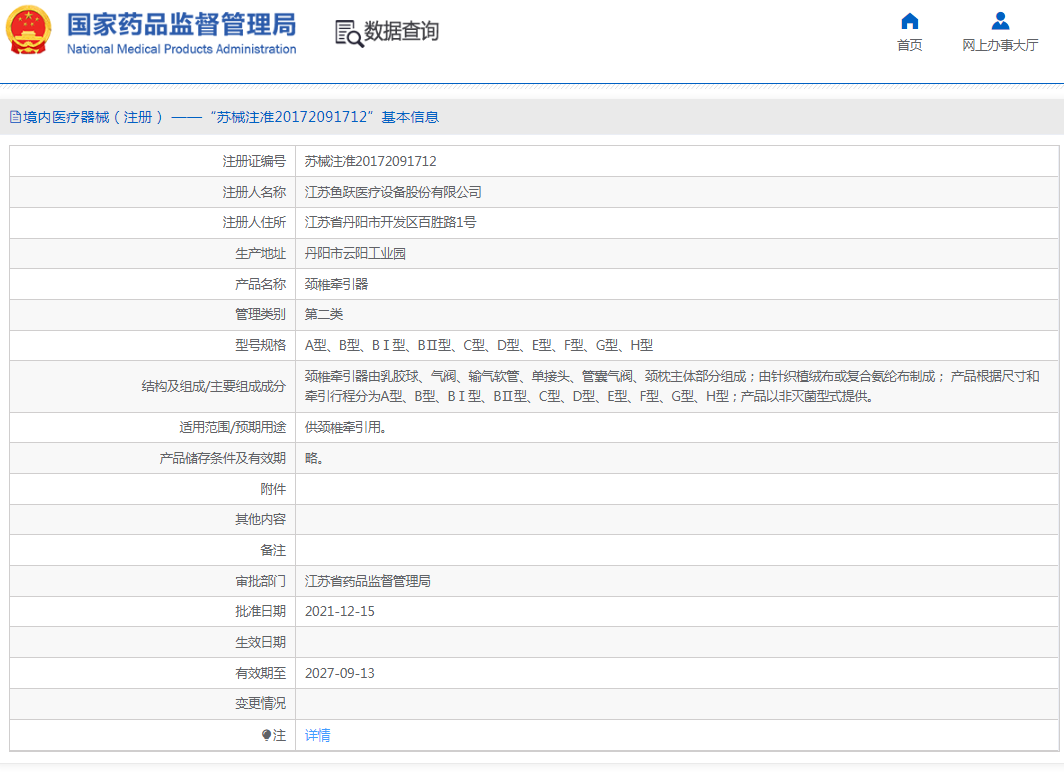Viewport: 1064px width, 774px height.
Task: Click the 有效期至 label cell
Action: tap(152, 673)
